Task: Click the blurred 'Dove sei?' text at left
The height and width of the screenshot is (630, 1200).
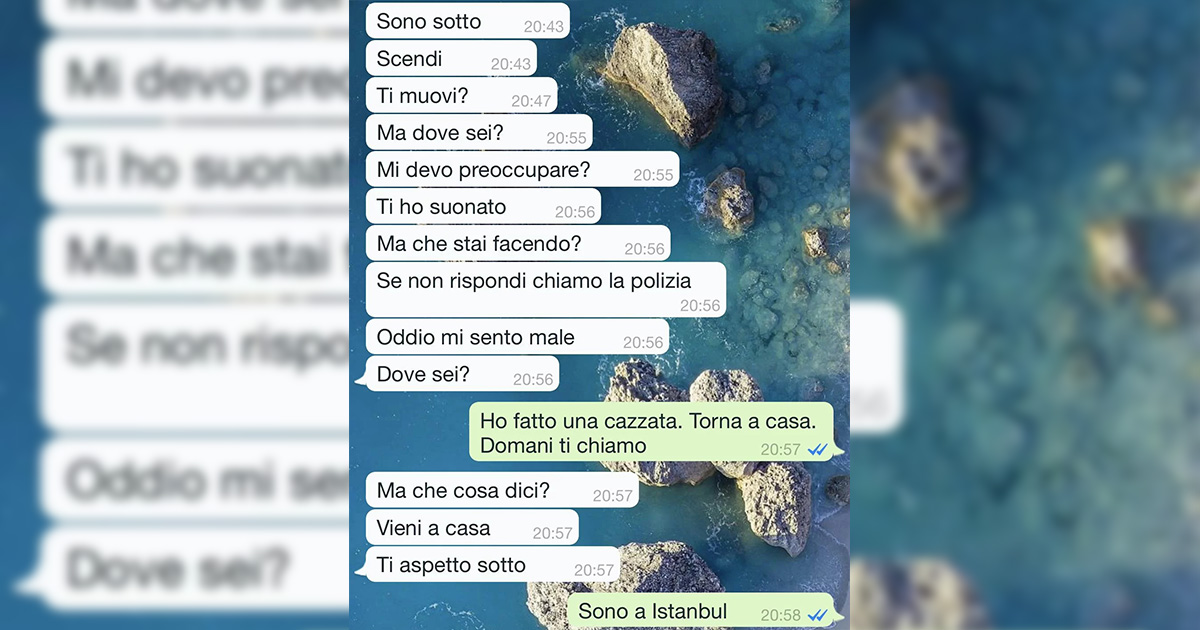Action: [179, 570]
